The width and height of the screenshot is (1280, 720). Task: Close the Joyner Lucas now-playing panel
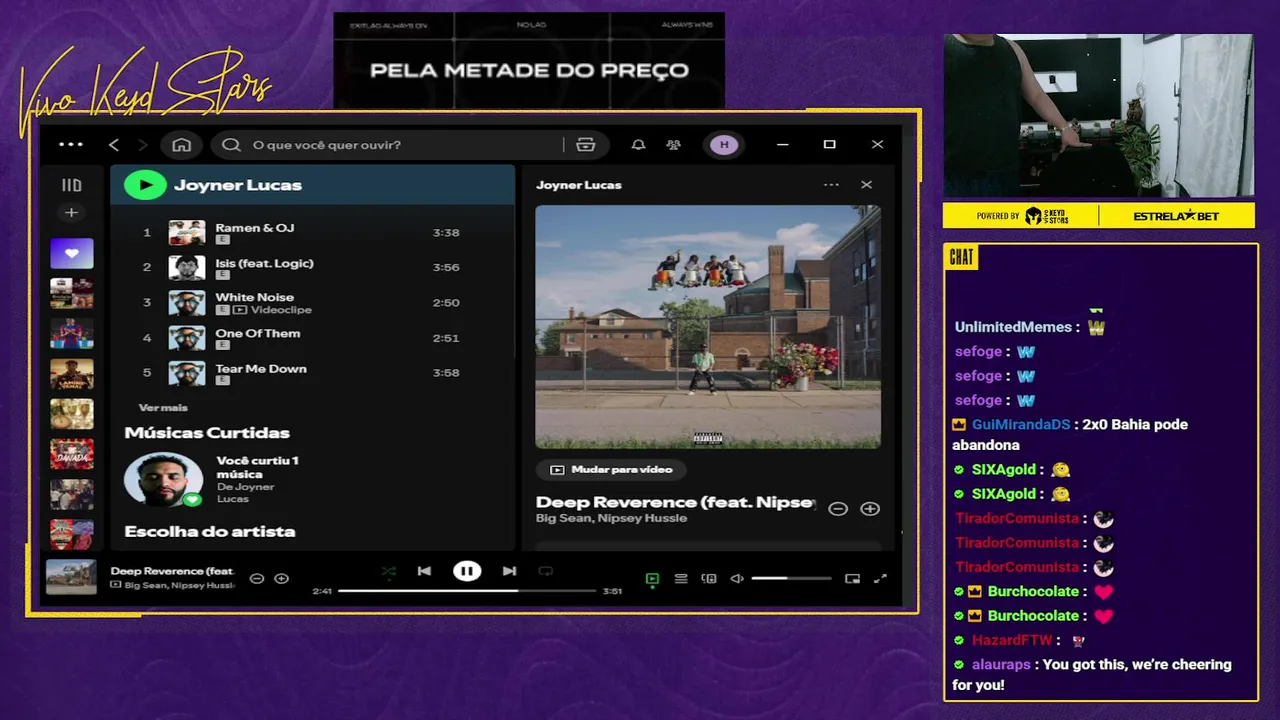point(866,185)
